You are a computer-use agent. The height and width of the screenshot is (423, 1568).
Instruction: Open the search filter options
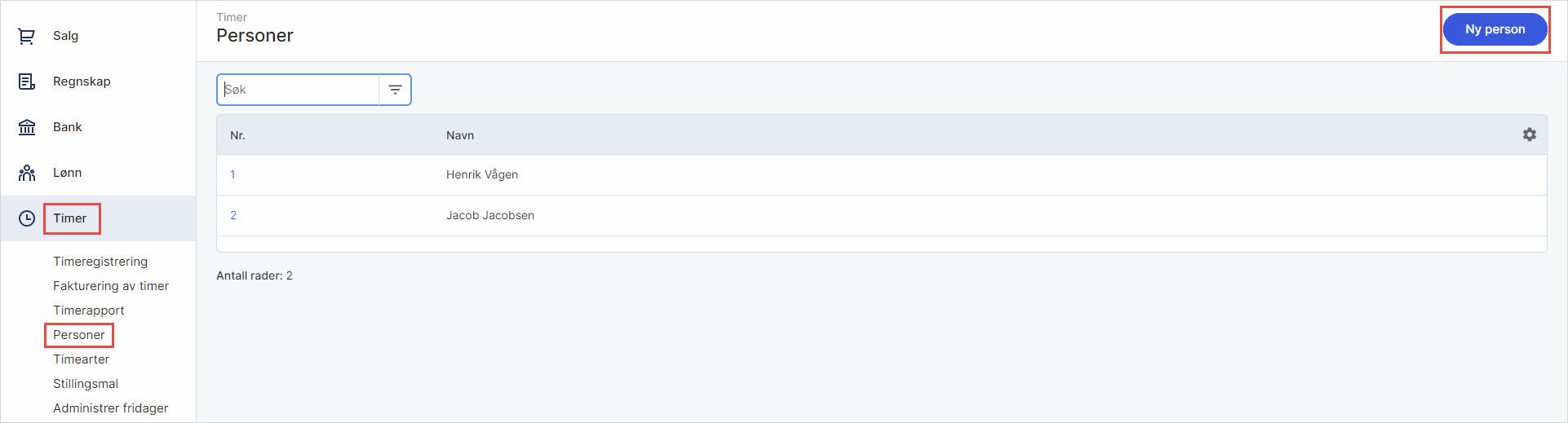[x=395, y=90]
